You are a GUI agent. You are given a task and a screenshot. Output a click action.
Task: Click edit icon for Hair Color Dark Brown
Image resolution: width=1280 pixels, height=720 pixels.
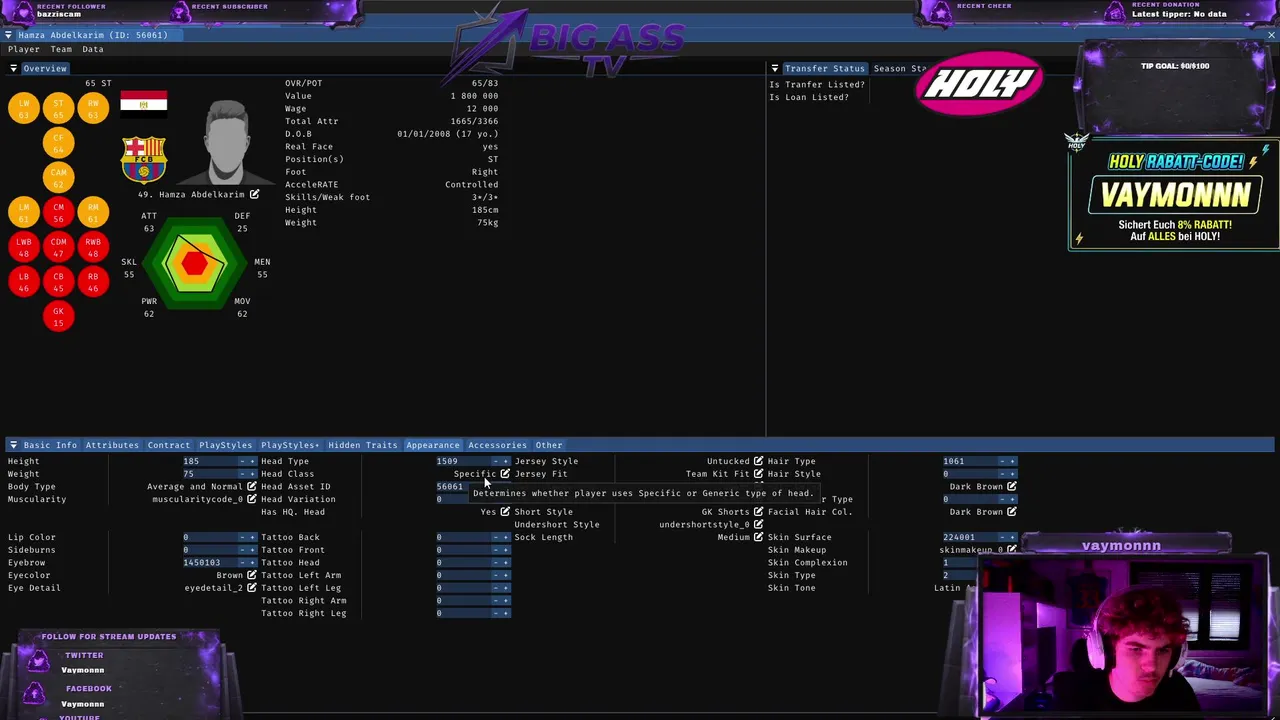[x=1011, y=487]
